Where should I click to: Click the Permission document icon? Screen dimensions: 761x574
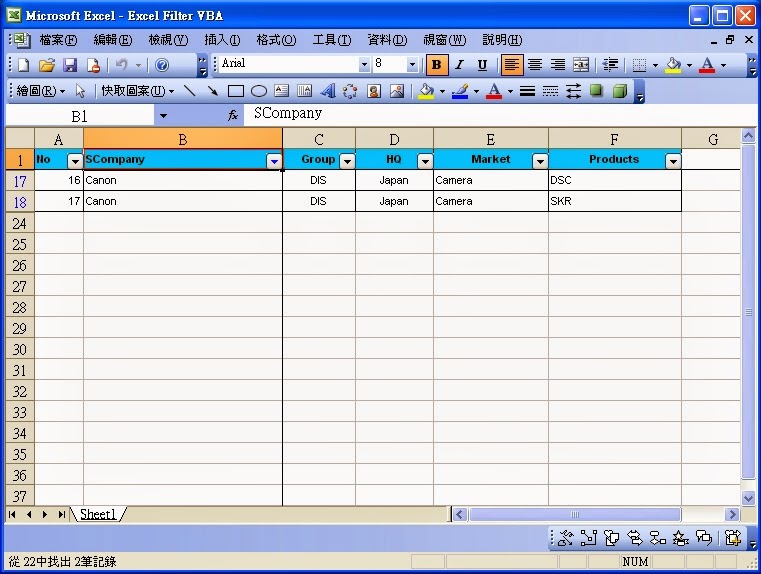click(93, 65)
